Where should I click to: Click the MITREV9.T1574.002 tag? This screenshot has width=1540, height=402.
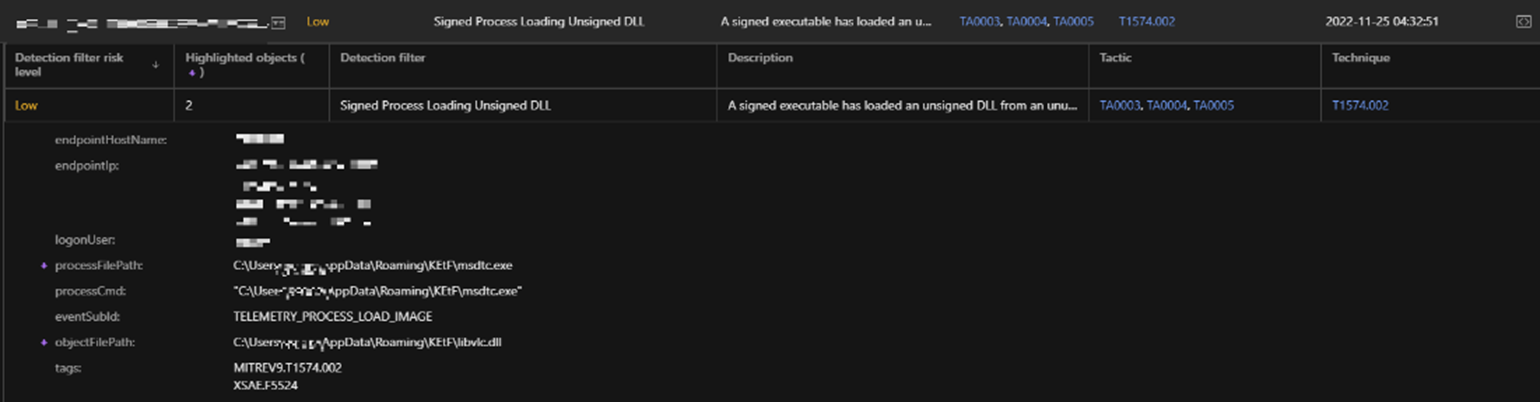coord(287,368)
